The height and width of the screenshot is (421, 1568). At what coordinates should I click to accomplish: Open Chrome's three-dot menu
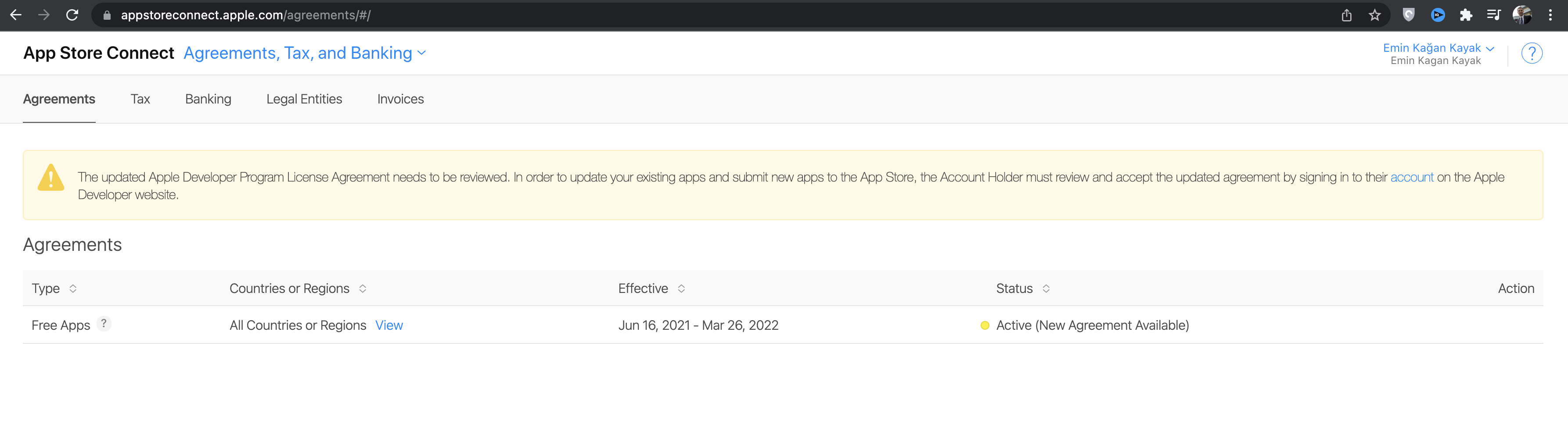[x=1550, y=15]
